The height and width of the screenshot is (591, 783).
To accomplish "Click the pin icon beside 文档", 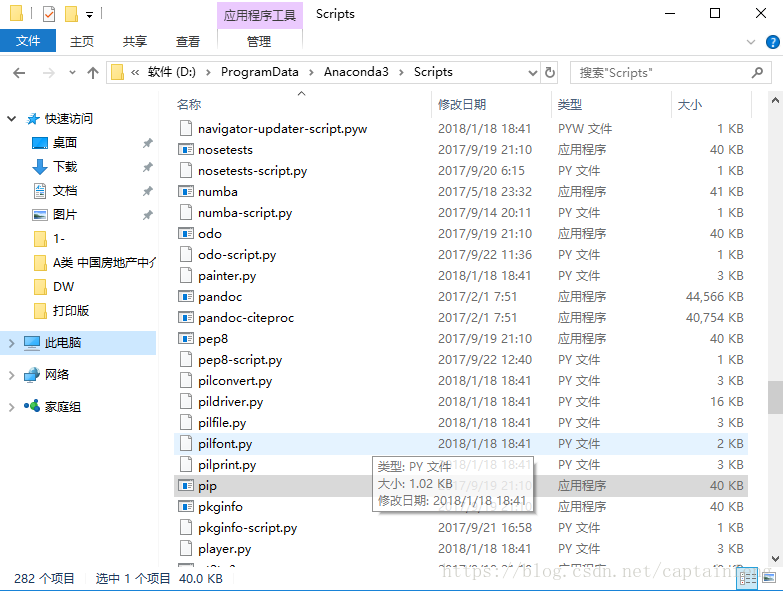I will (x=147, y=191).
